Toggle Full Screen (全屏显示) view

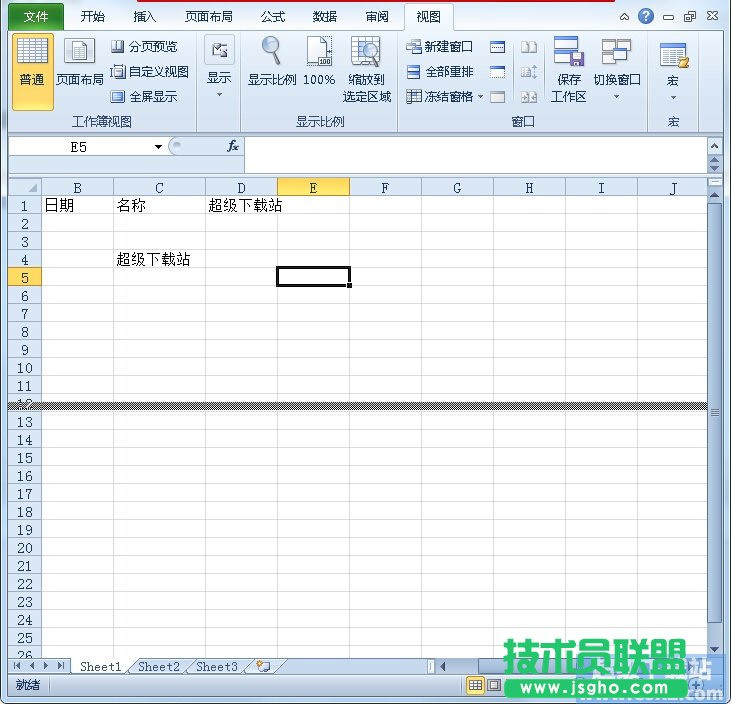(144, 97)
